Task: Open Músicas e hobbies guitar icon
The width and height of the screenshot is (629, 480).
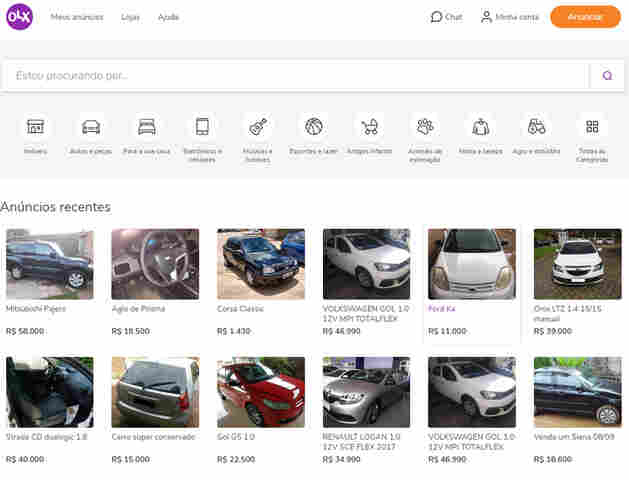Action: click(258, 127)
